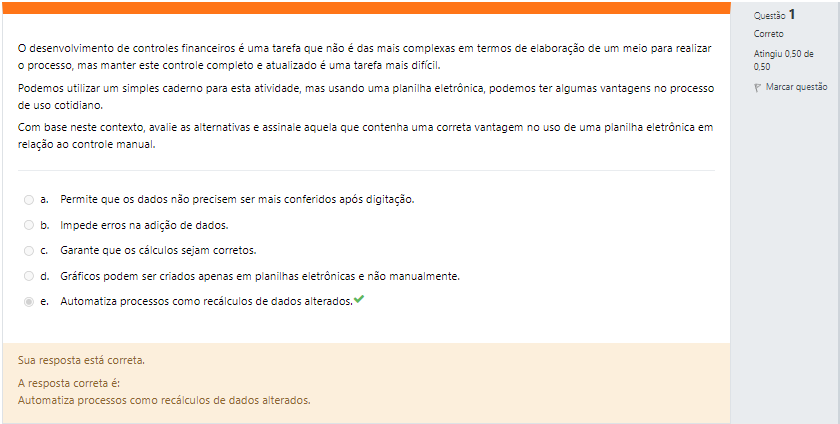
Task: Select the radio button for option b
Action: click(x=29, y=225)
